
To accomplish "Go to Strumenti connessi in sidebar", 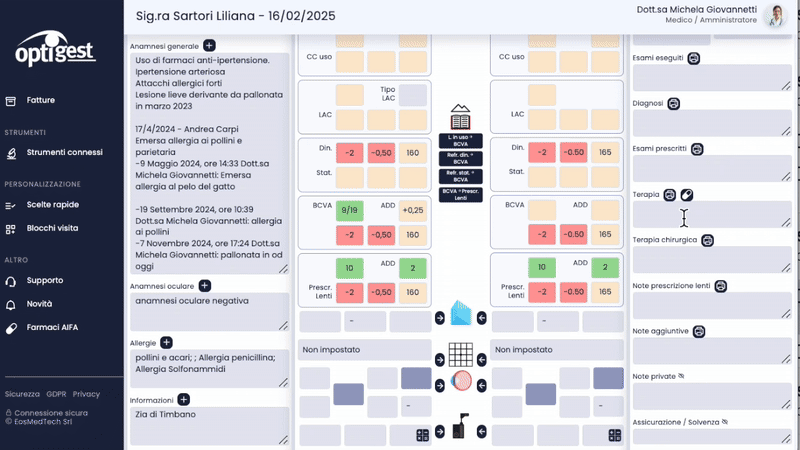I will click(64, 152).
